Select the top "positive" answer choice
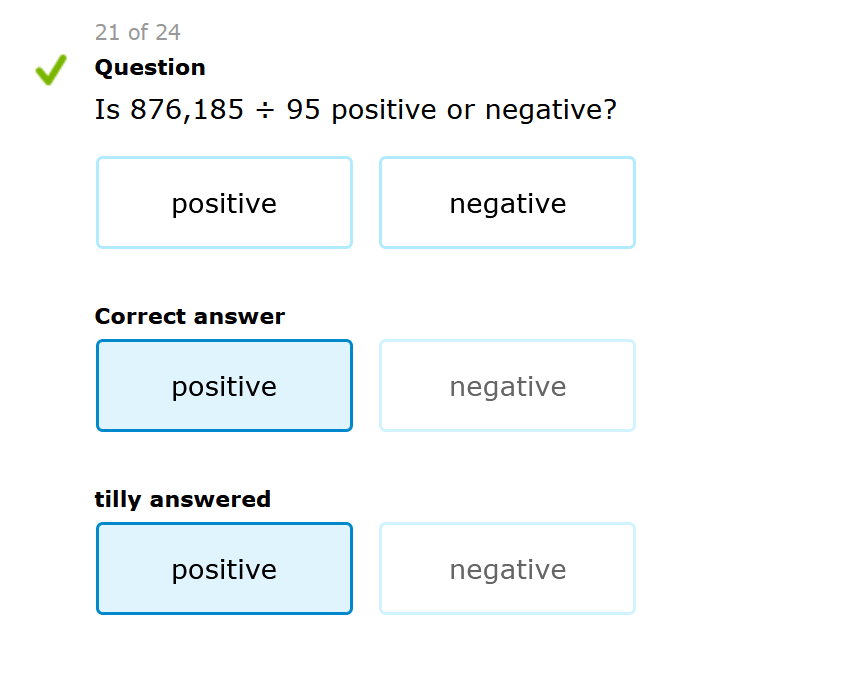 point(224,203)
